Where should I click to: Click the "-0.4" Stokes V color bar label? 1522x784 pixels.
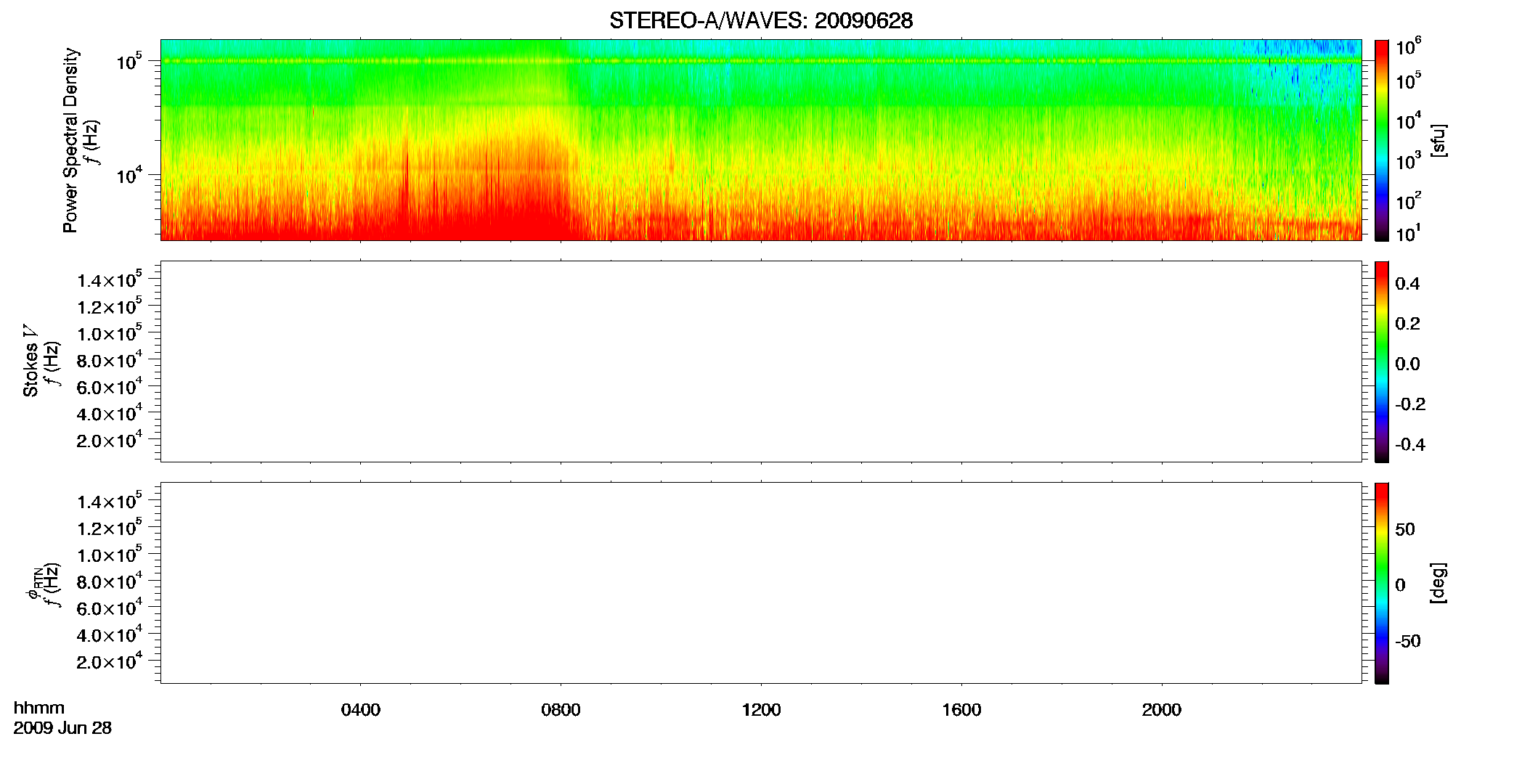pos(1410,445)
